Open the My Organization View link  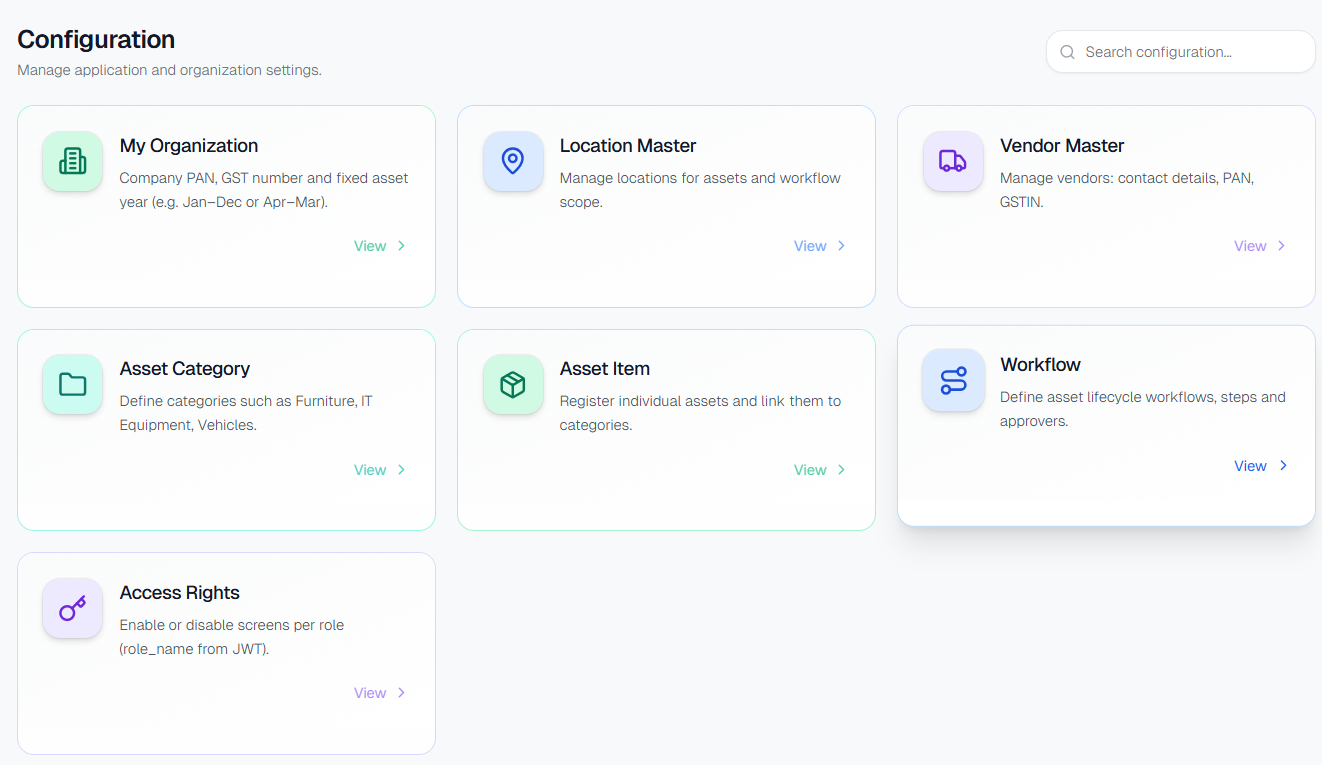click(x=370, y=245)
